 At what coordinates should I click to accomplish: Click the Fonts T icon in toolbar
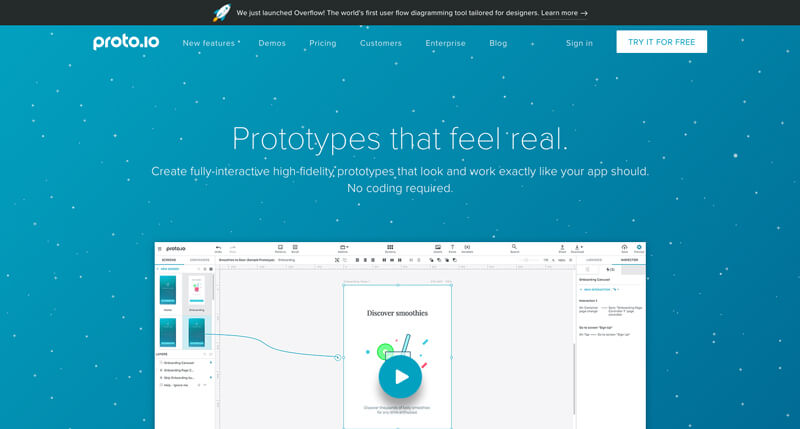[x=453, y=248]
